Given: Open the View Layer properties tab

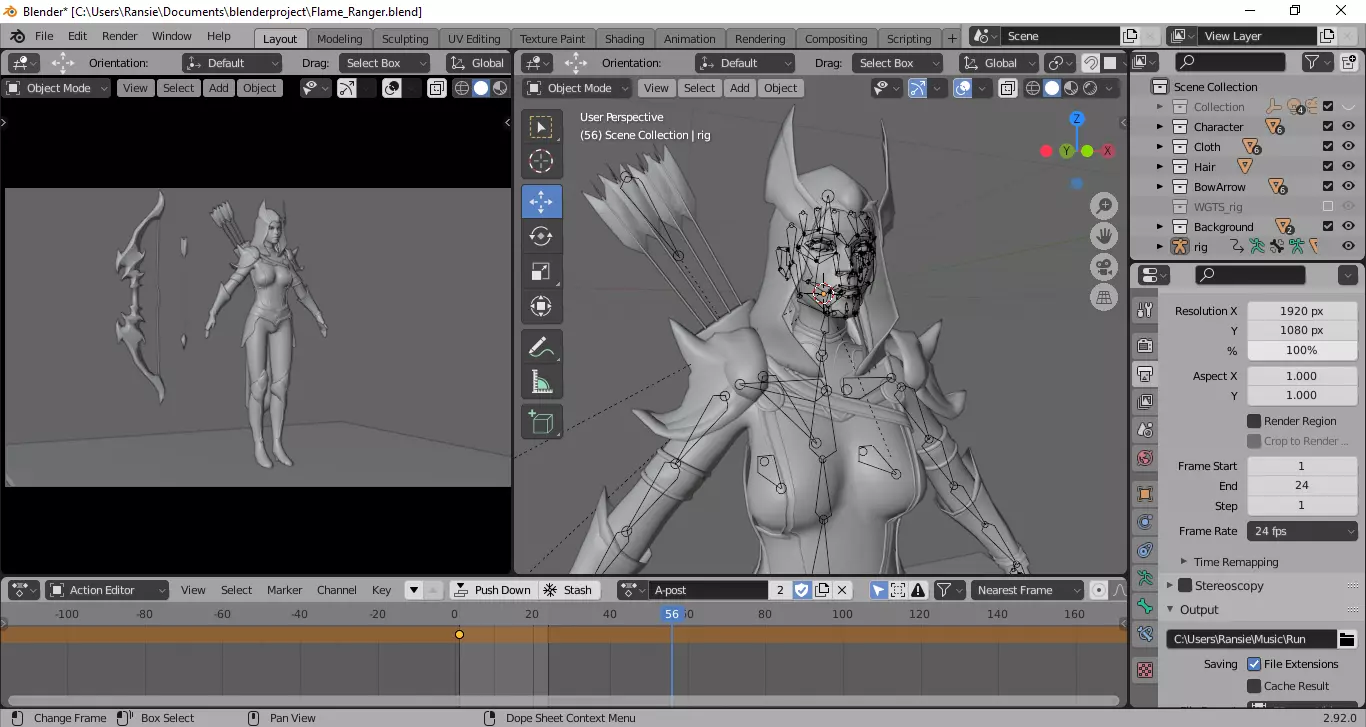Looking at the screenshot, I should pyautogui.click(x=1145, y=401).
